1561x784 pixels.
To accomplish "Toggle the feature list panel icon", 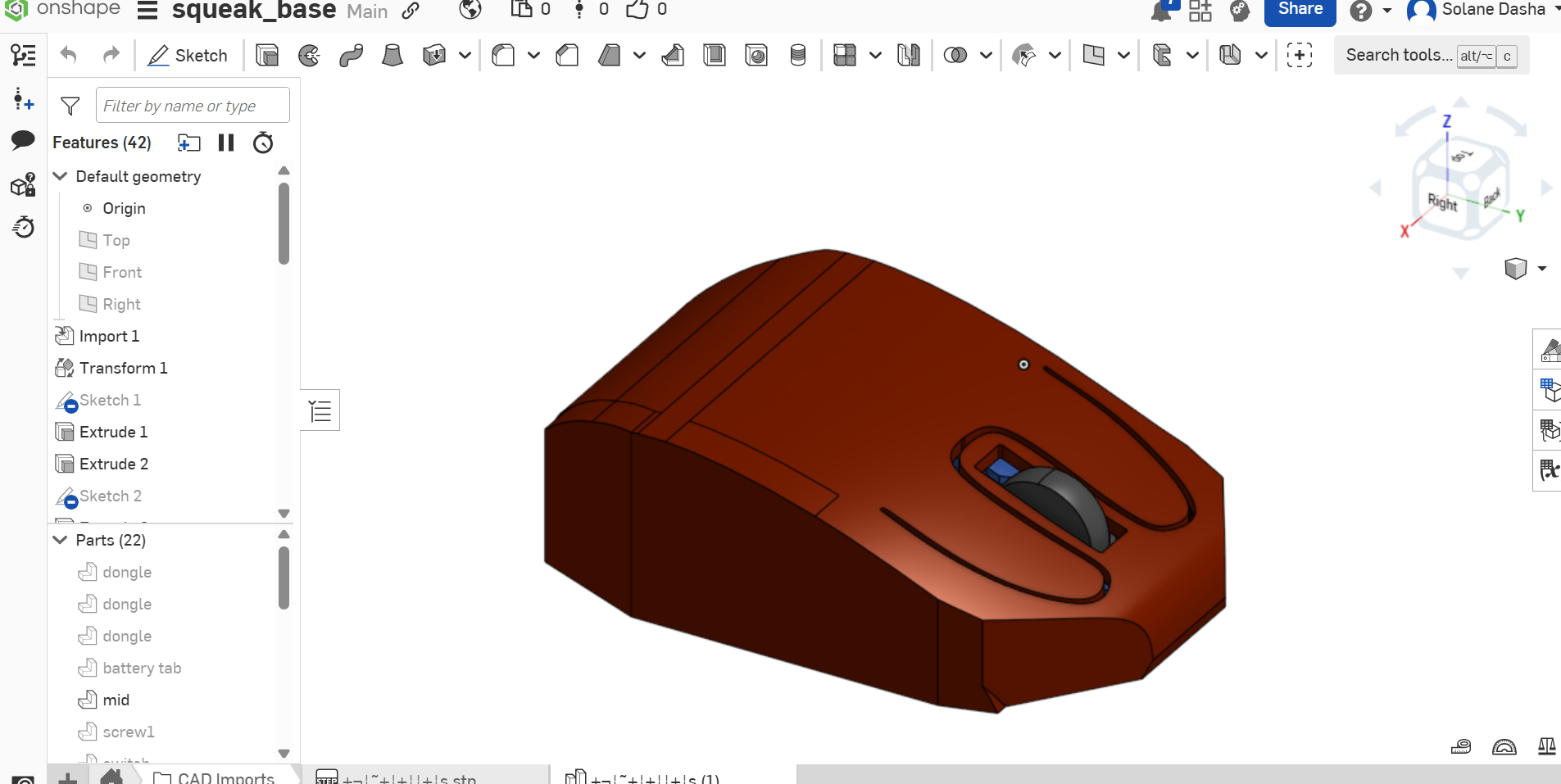I will point(23,55).
